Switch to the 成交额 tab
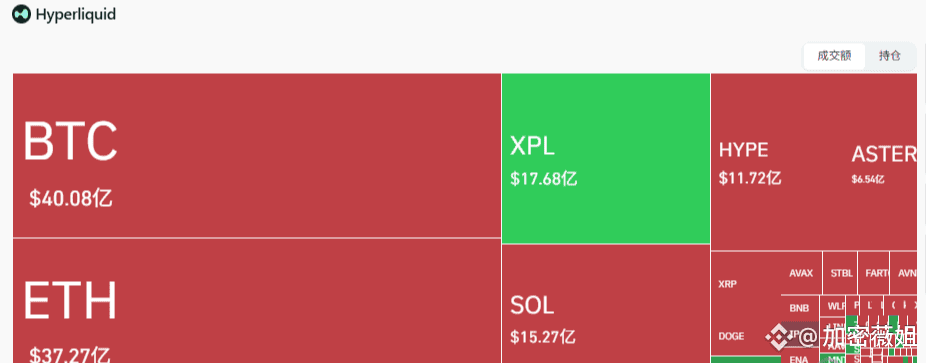 pyautogui.click(x=834, y=57)
